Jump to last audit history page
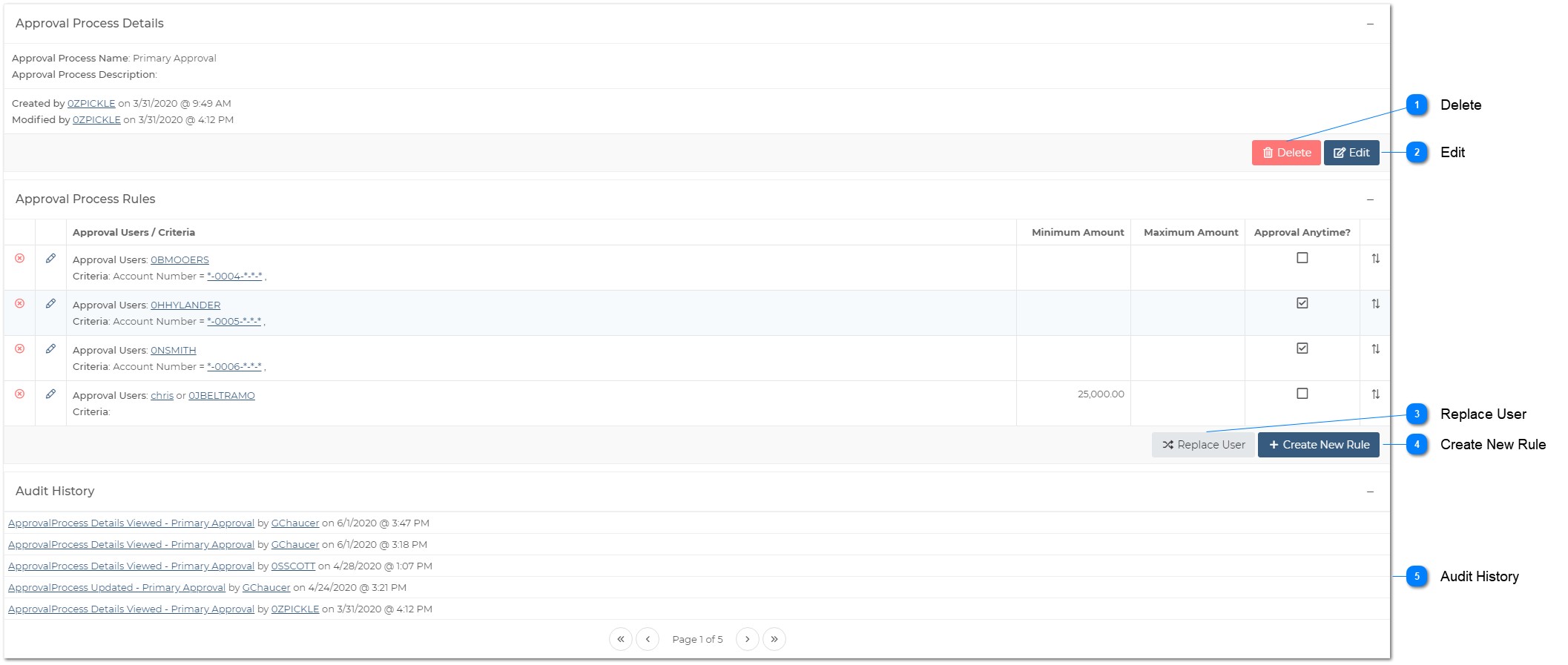The image size is (1568, 665). 774,639
